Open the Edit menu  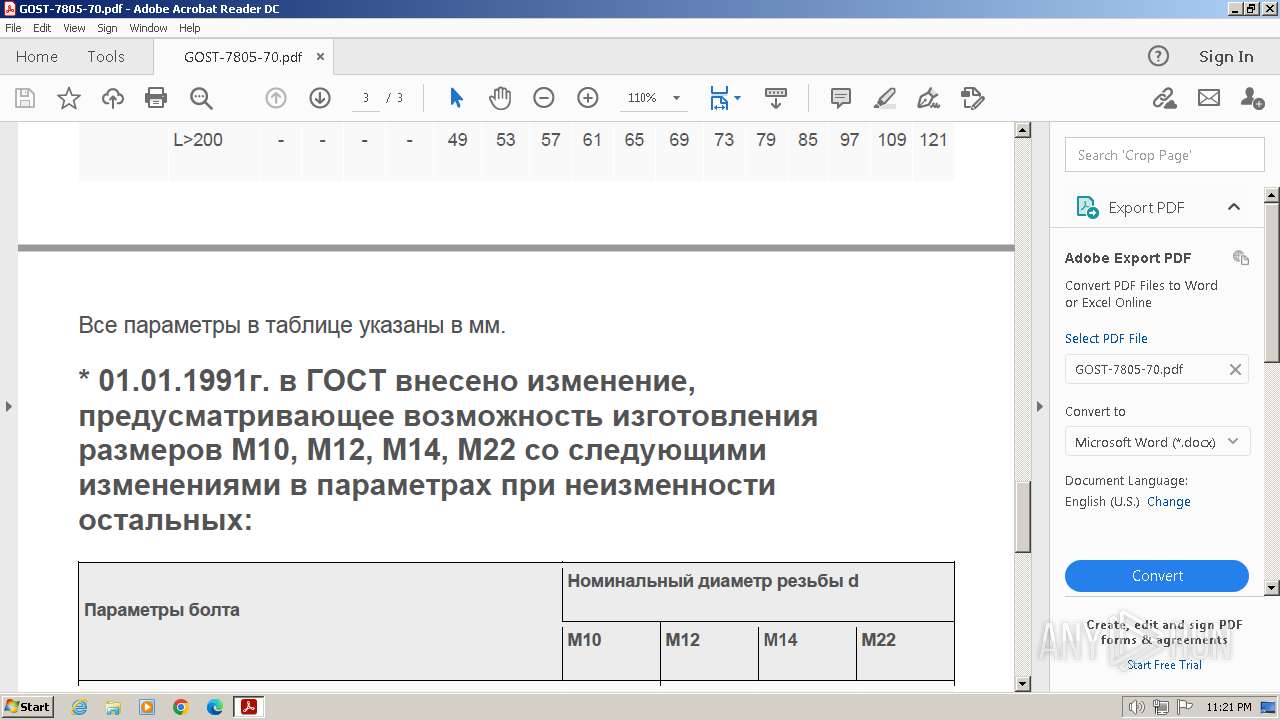coord(42,28)
